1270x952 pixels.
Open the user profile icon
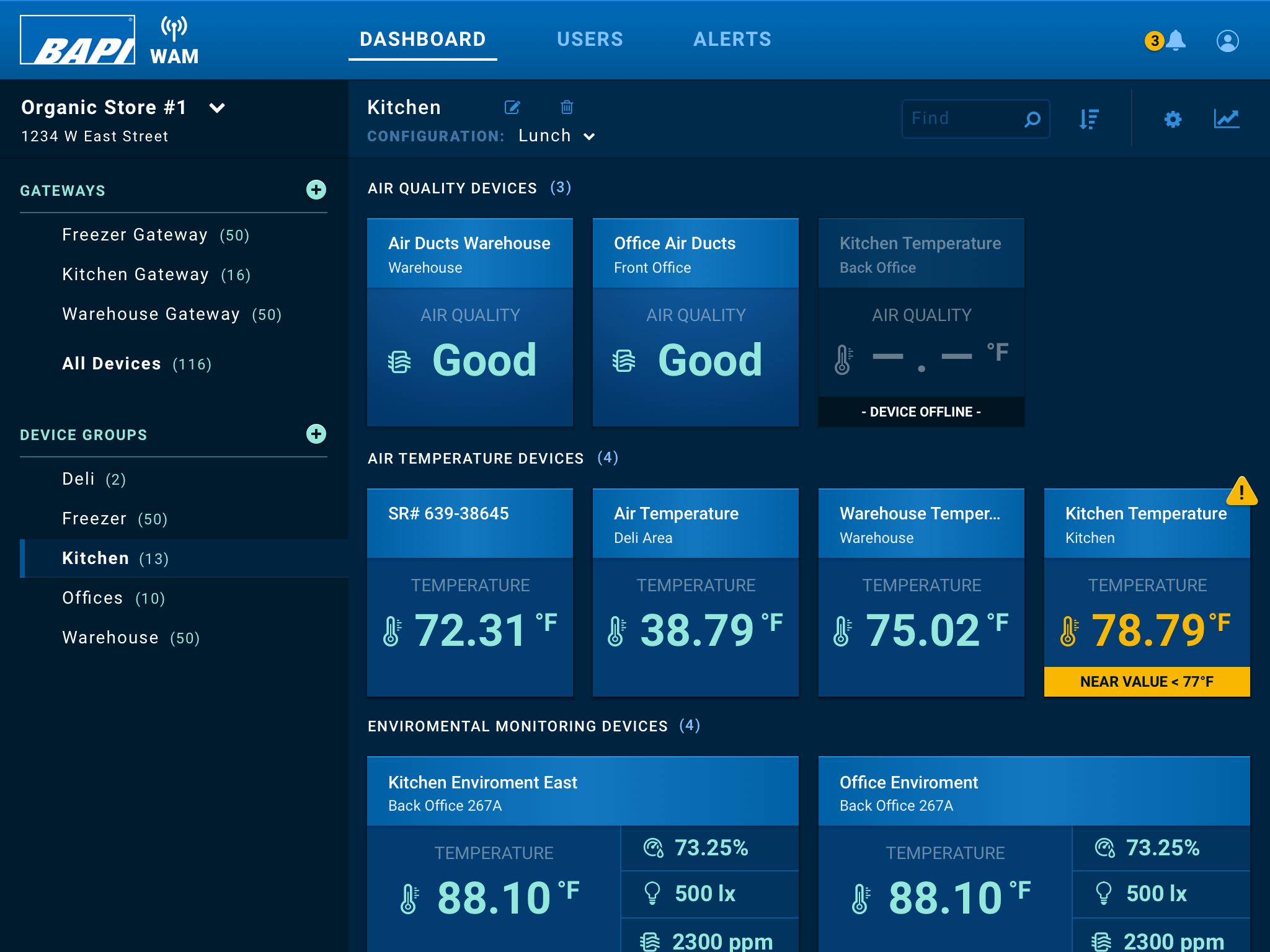pyautogui.click(x=1227, y=41)
